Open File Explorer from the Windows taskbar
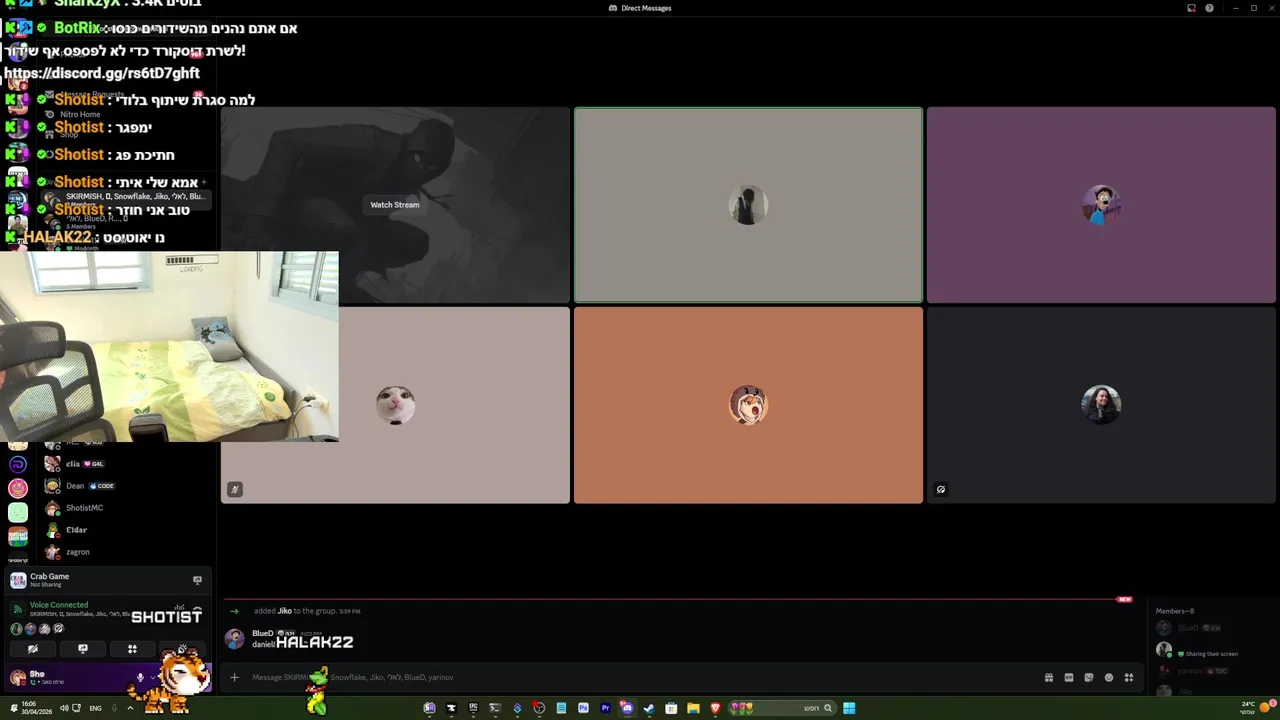This screenshot has height=720, width=1280. pyautogui.click(x=693, y=708)
